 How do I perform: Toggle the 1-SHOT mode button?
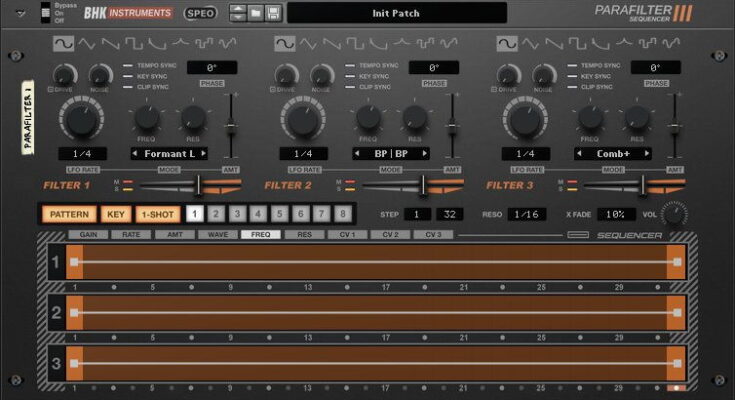pos(157,214)
